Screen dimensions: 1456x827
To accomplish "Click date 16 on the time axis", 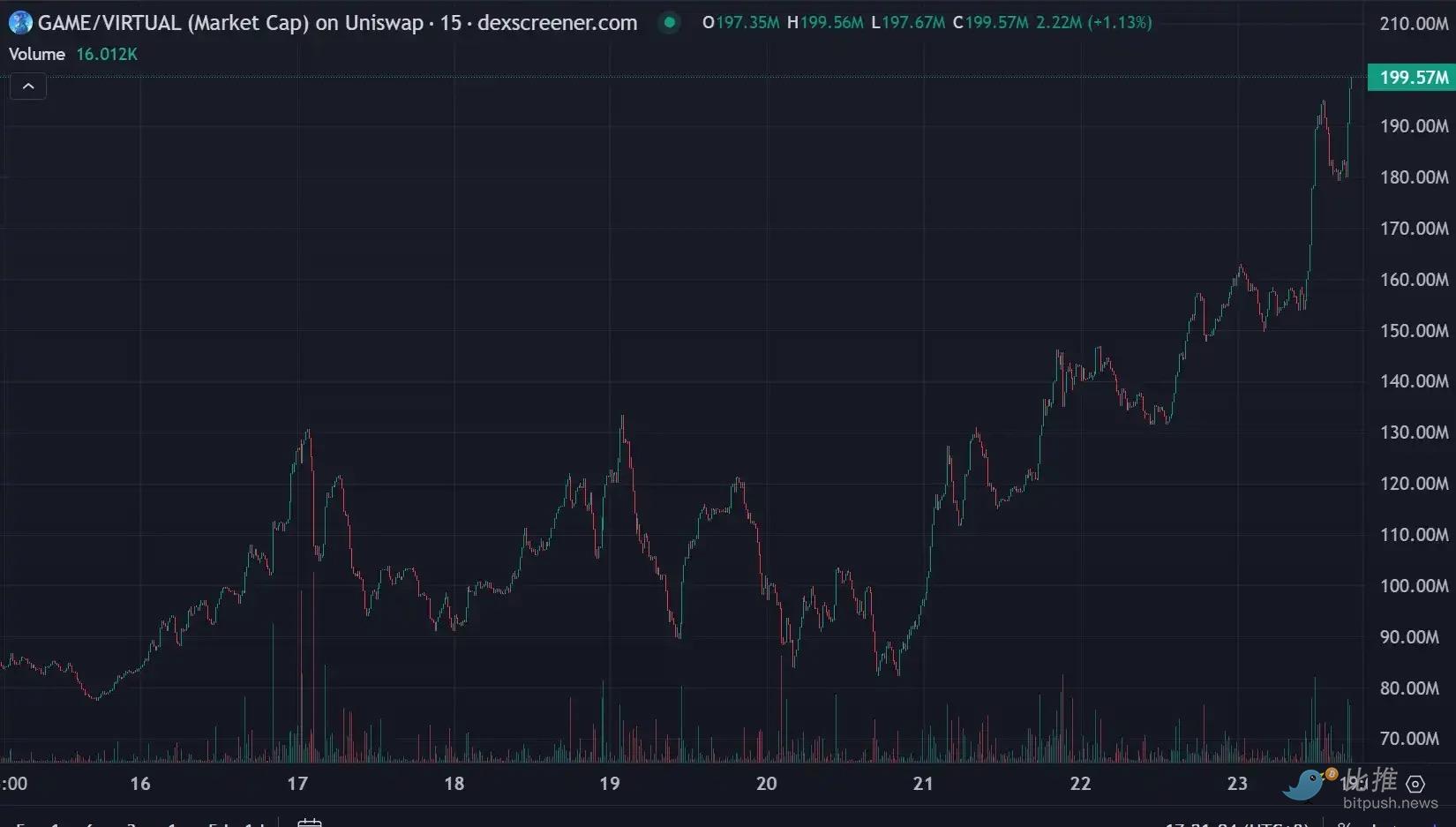I will (140, 784).
